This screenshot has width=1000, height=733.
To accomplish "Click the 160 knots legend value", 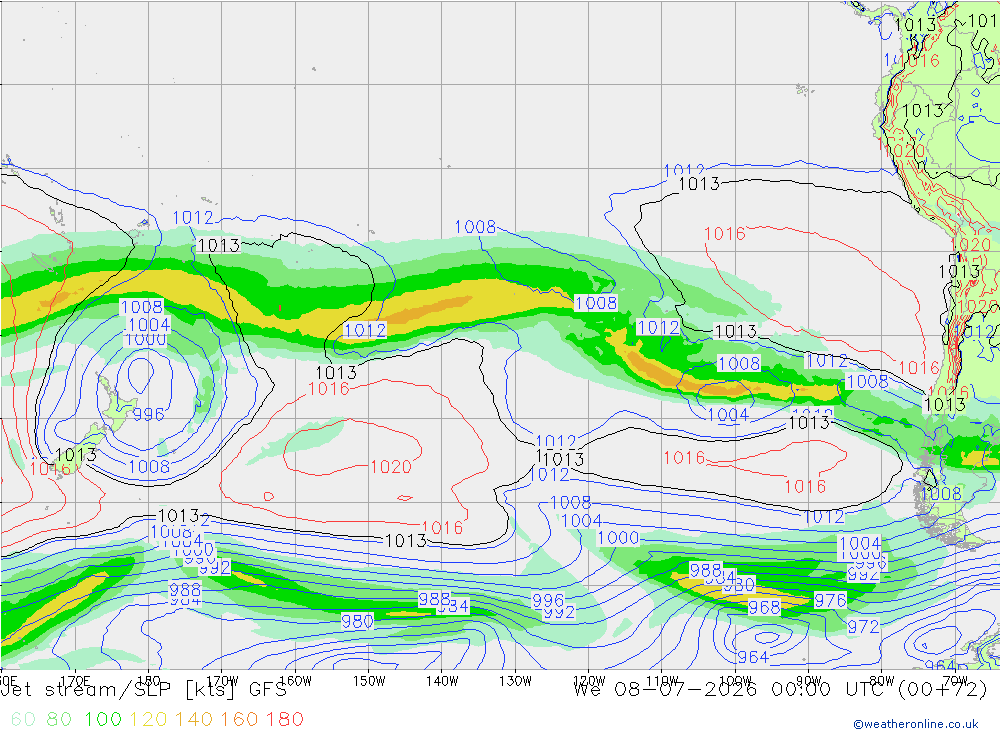I will [239, 719].
